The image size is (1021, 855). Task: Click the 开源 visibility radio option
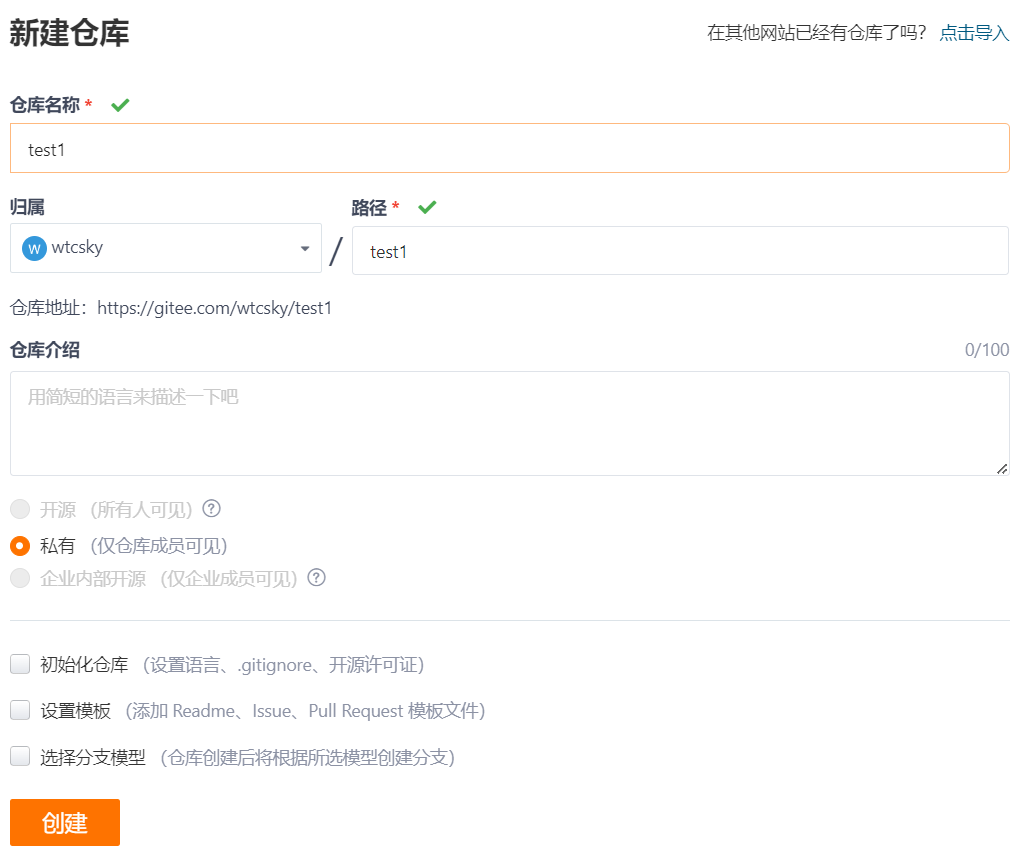pos(19,509)
